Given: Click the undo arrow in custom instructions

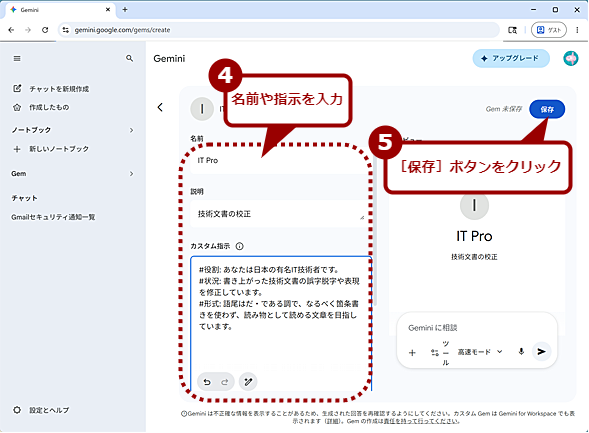Looking at the screenshot, I should 207,382.
